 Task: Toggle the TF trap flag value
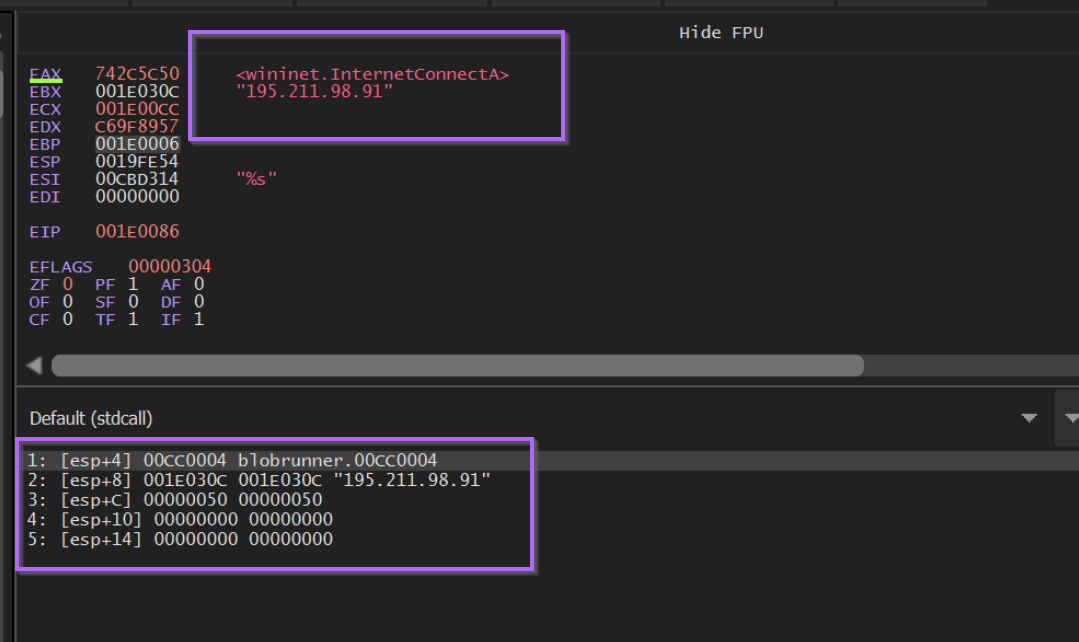point(133,319)
